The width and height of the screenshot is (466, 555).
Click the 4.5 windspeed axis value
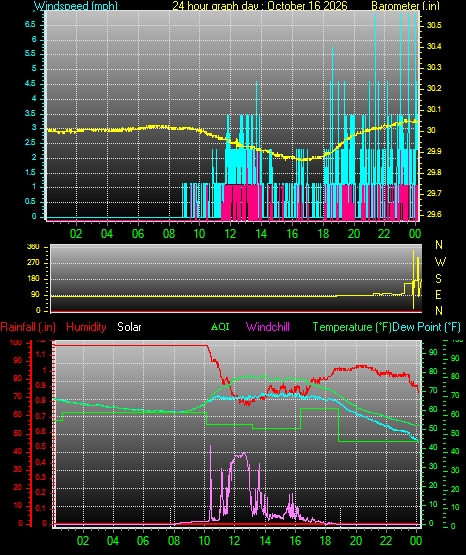coord(30,83)
